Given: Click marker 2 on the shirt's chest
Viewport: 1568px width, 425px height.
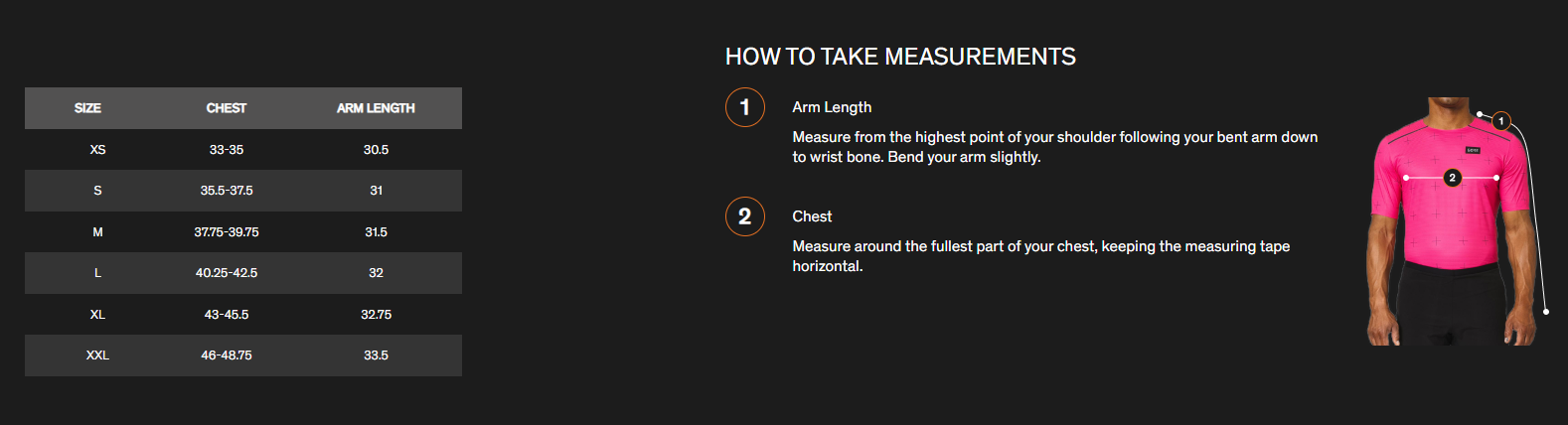Looking at the screenshot, I should [1452, 178].
